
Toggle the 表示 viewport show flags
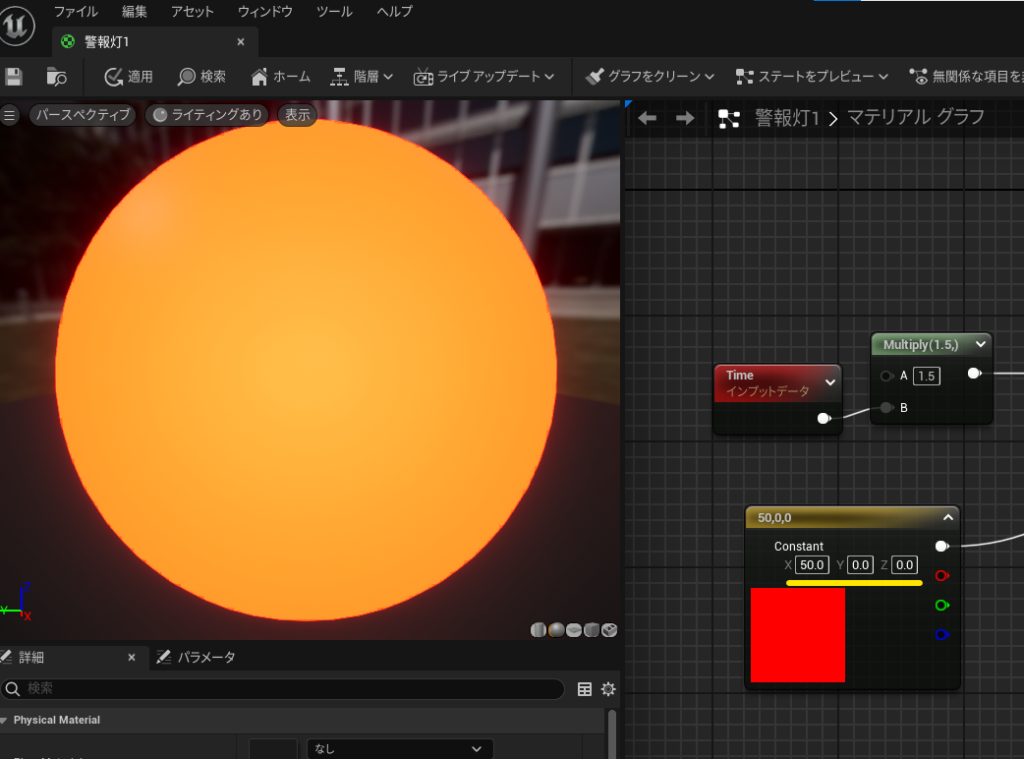(x=296, y=115)
